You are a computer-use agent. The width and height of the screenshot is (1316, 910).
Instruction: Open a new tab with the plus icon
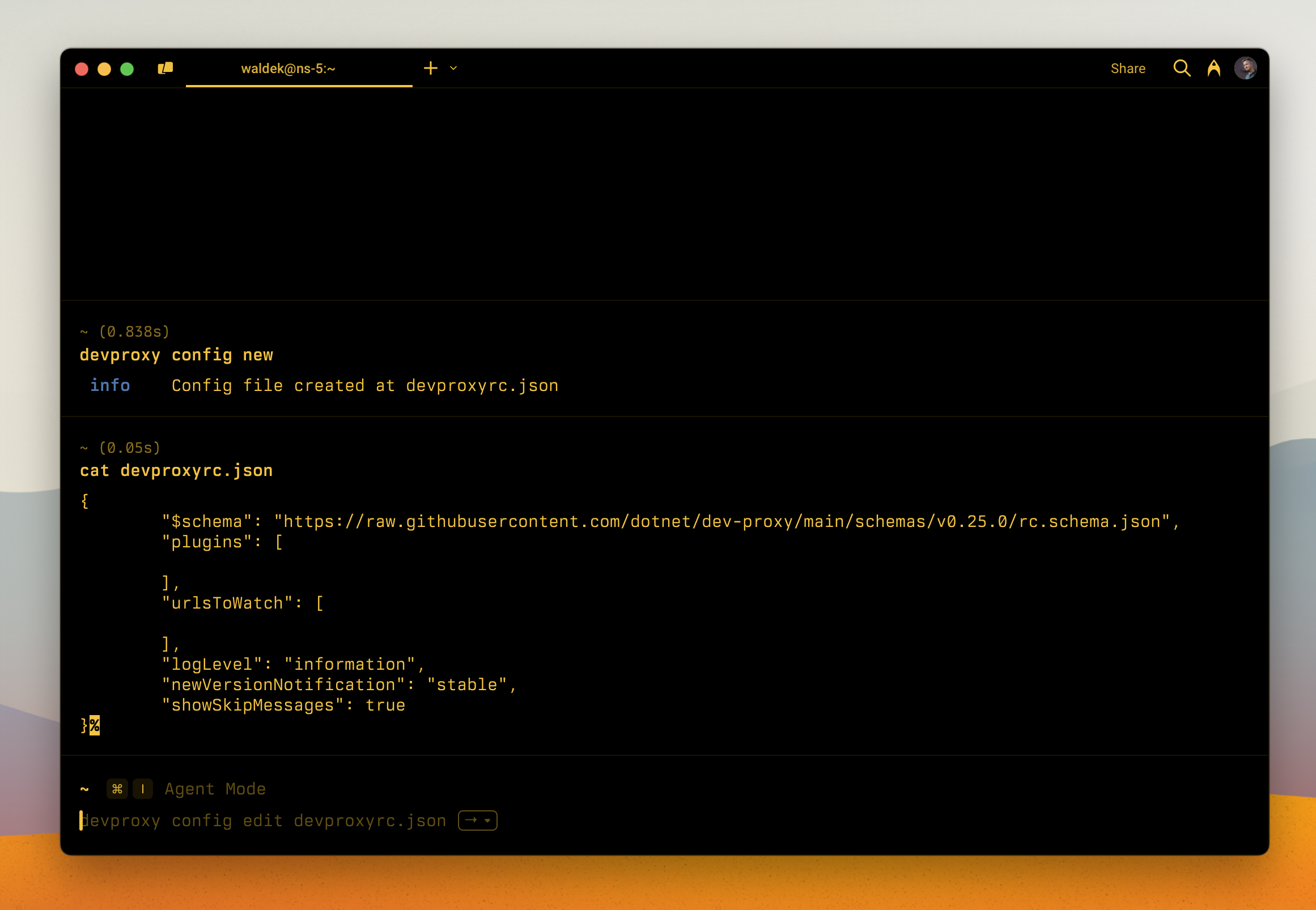pos(431,68)
